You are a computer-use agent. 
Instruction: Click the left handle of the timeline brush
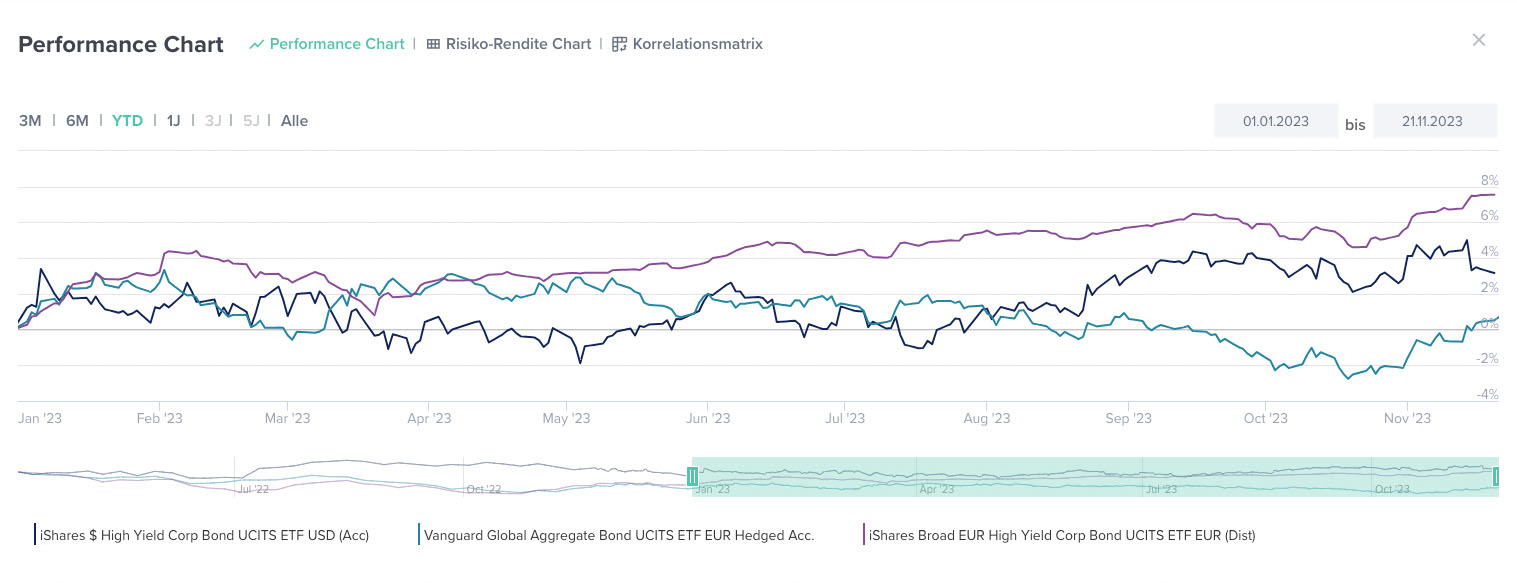pyautogui.click(x=693, y=477)
